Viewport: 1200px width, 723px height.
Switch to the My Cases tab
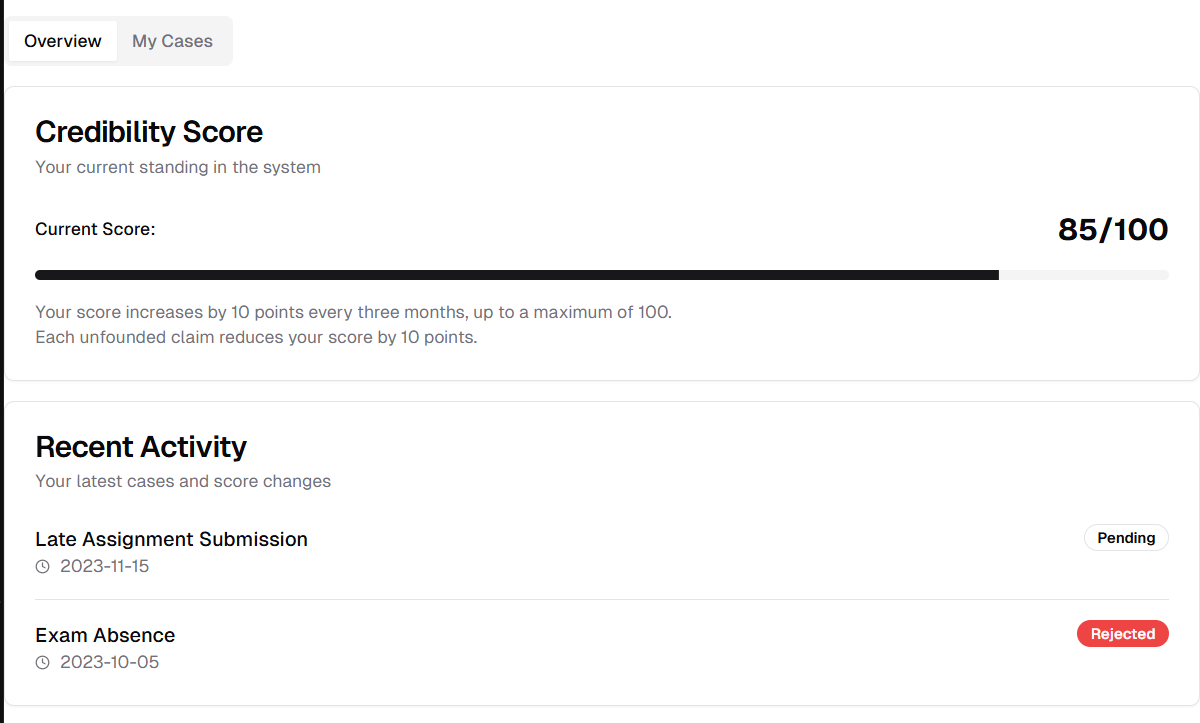pyautogui.click(x=172, y=41)
